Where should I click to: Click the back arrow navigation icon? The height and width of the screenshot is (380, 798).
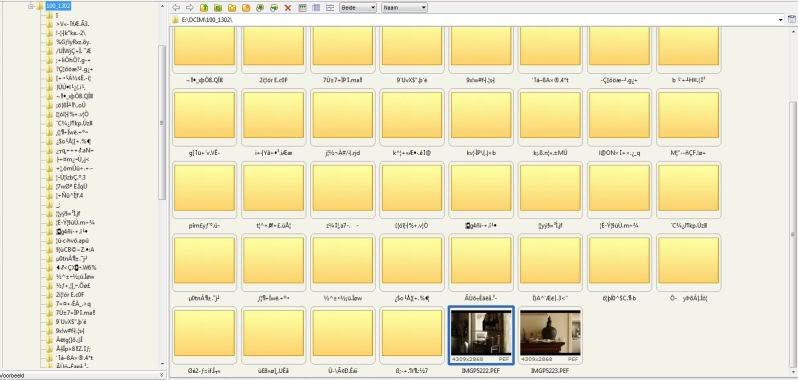tap(176, 8)
